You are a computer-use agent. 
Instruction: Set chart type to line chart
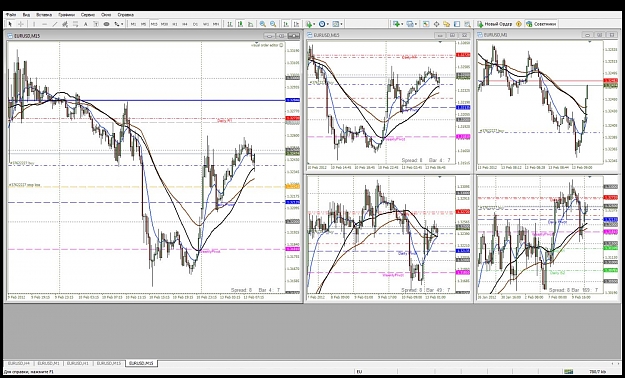click(250, 24)
